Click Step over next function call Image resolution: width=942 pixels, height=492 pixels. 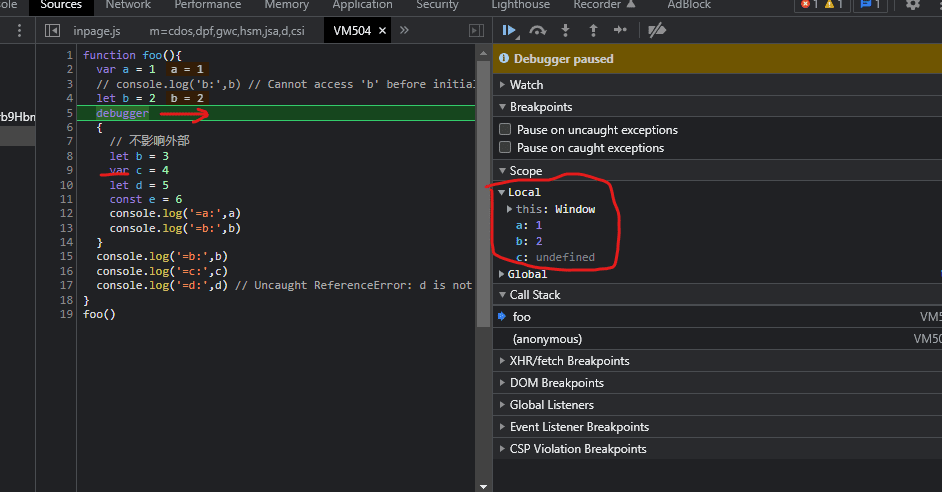[x=538, y=31]
